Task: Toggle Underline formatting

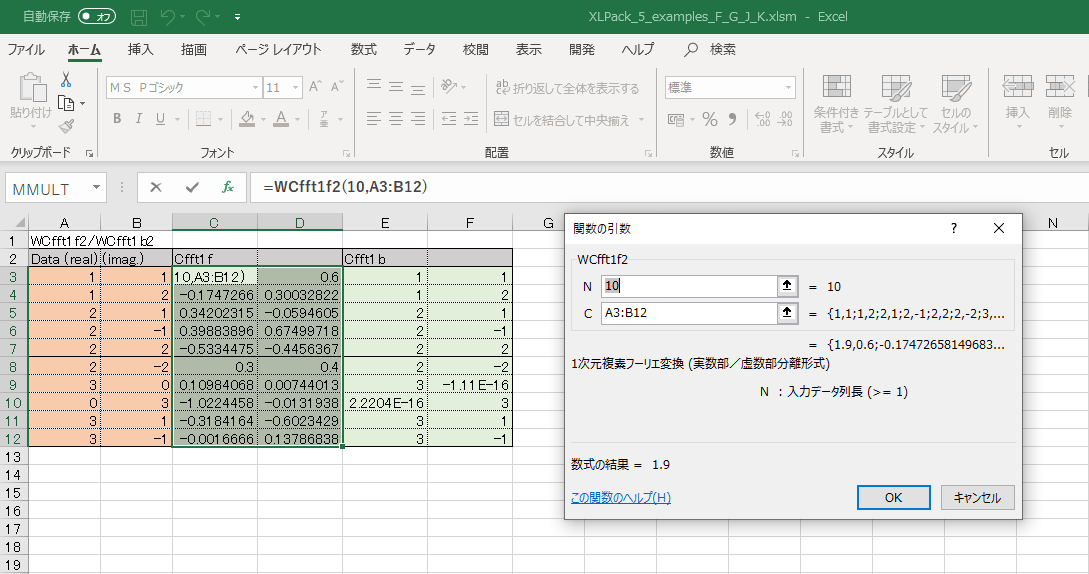Action: pyautogui.click(x=160, y=119)
